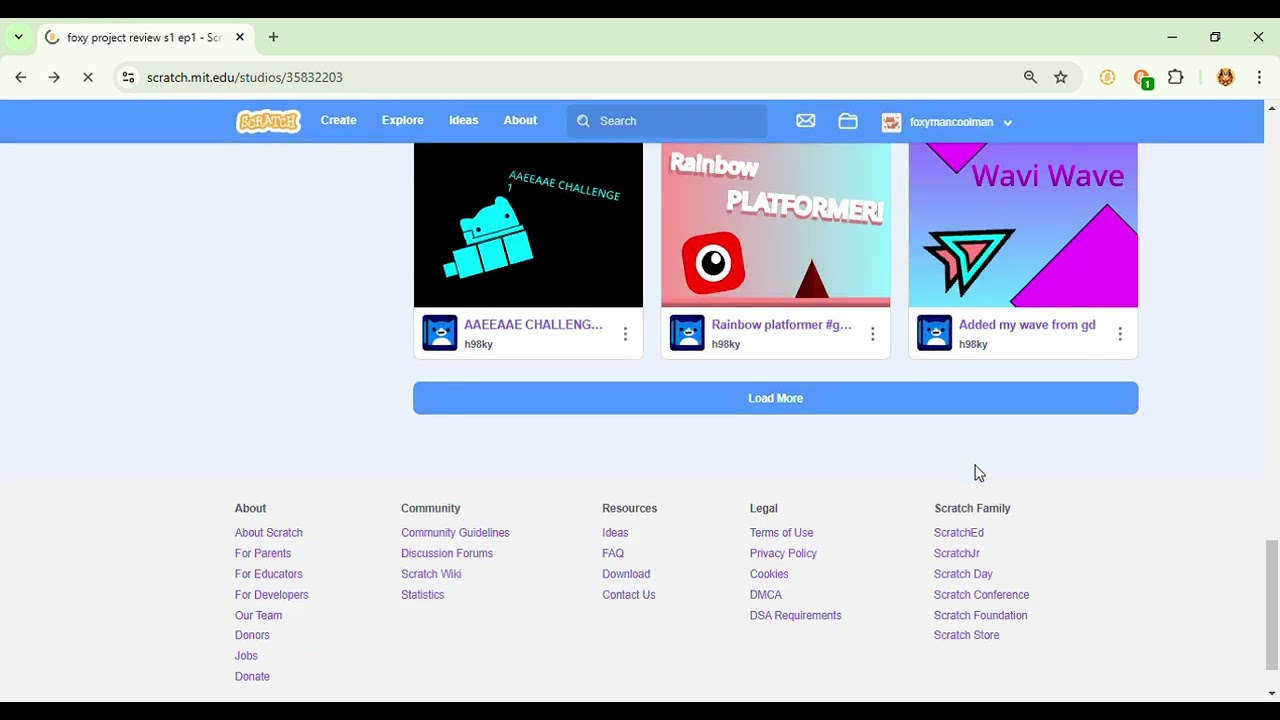Open the Chrome three-dot menu
The height and width of the screenshot is (720, 1280).
coord(1259,77)
